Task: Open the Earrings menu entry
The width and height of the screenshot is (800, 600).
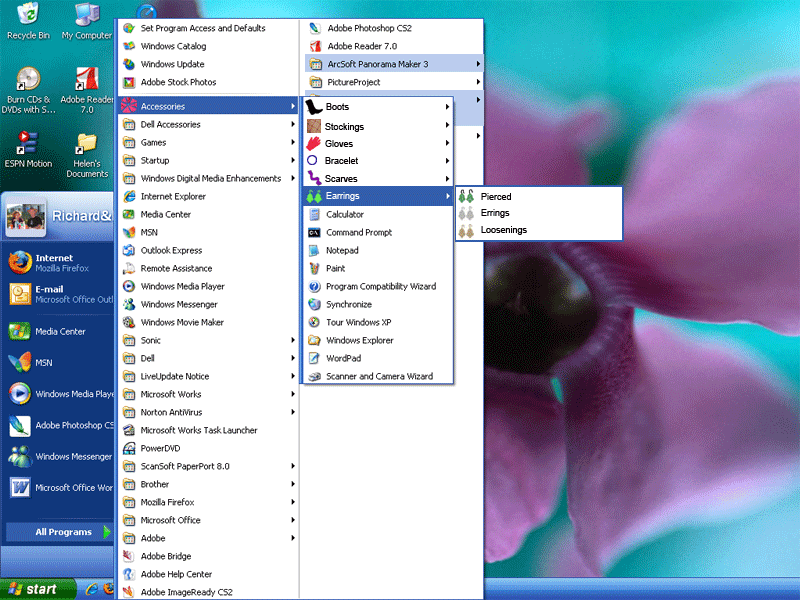Action: pos(378,196)
